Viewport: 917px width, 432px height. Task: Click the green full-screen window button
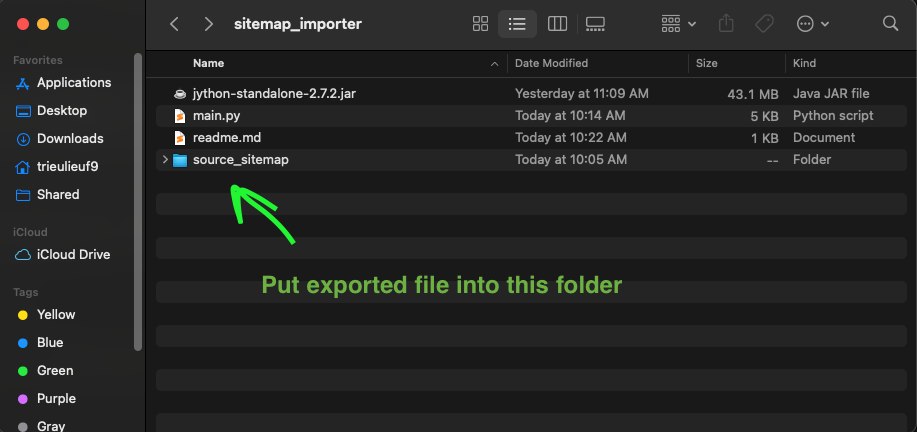click(63, 24)
